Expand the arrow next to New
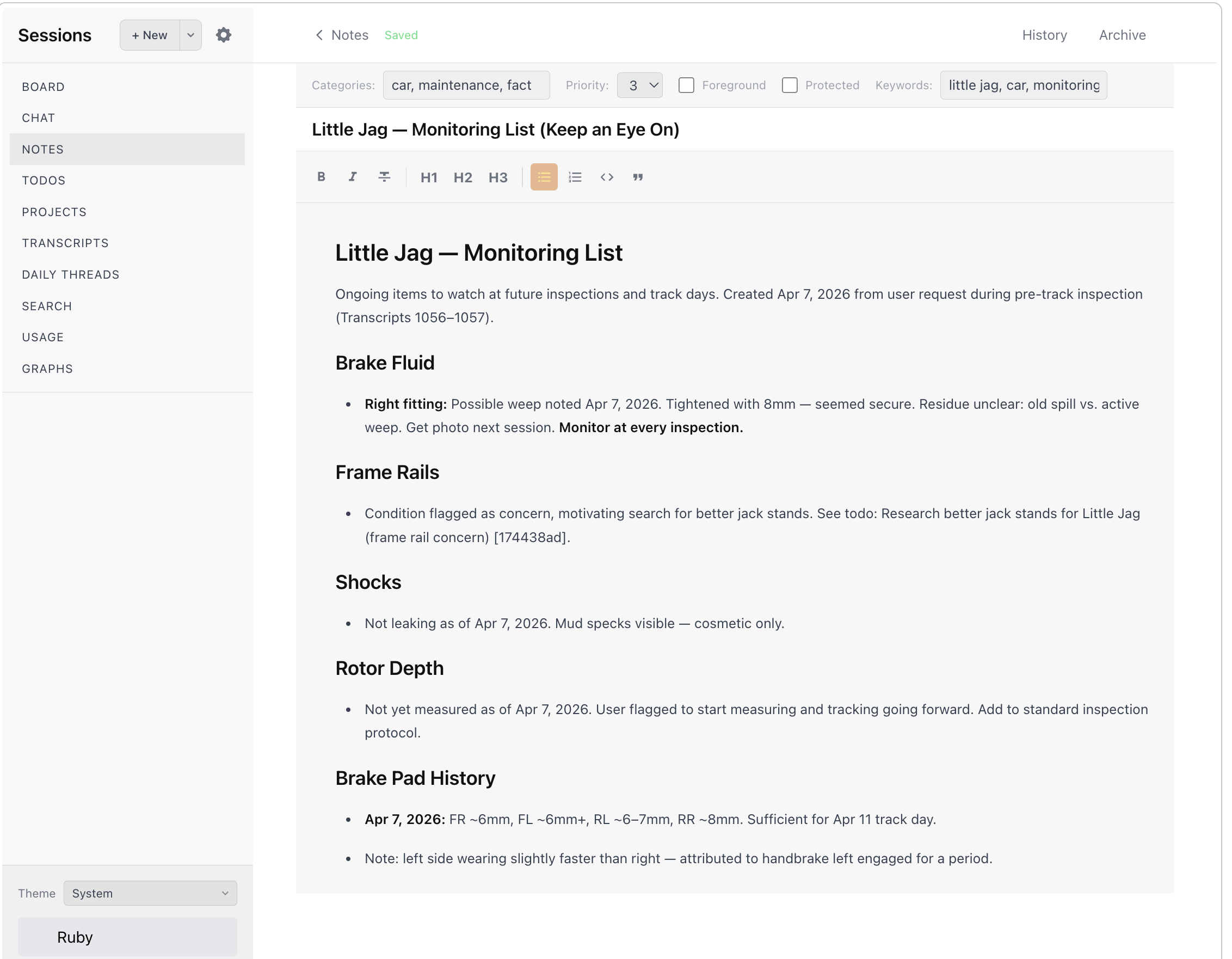Image resolution: width=1232 pixels, height=959 pixels. click(x=190, y=35)
